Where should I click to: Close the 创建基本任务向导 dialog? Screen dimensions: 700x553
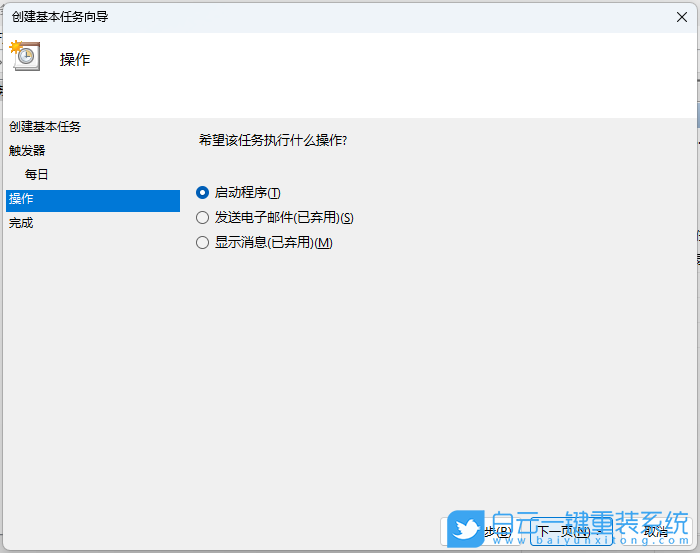point(681,17)
